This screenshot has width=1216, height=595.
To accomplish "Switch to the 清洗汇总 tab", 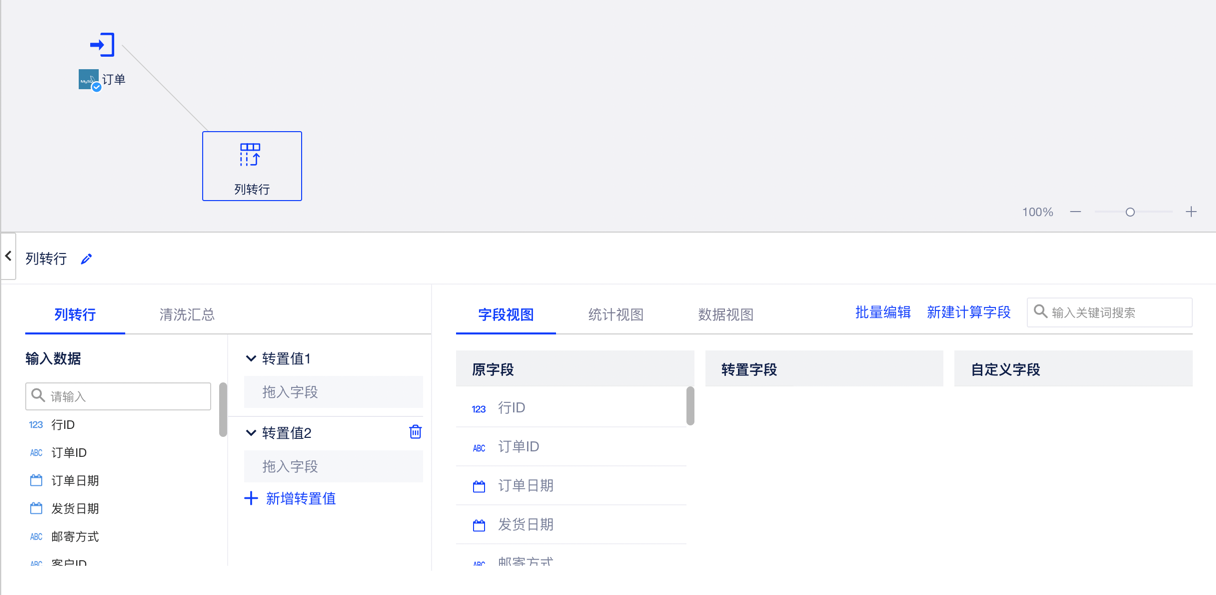I will (x=187, y=315).
